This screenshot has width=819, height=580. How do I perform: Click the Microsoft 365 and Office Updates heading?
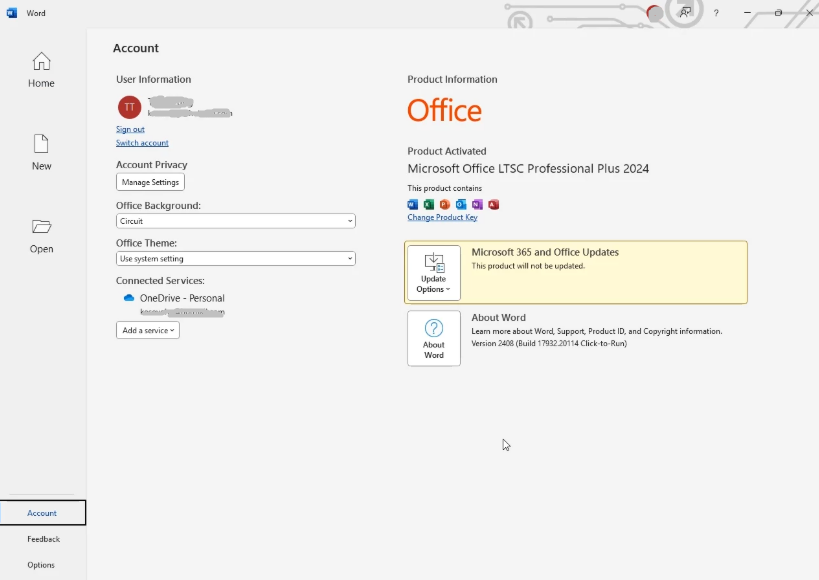click(545, 252)
